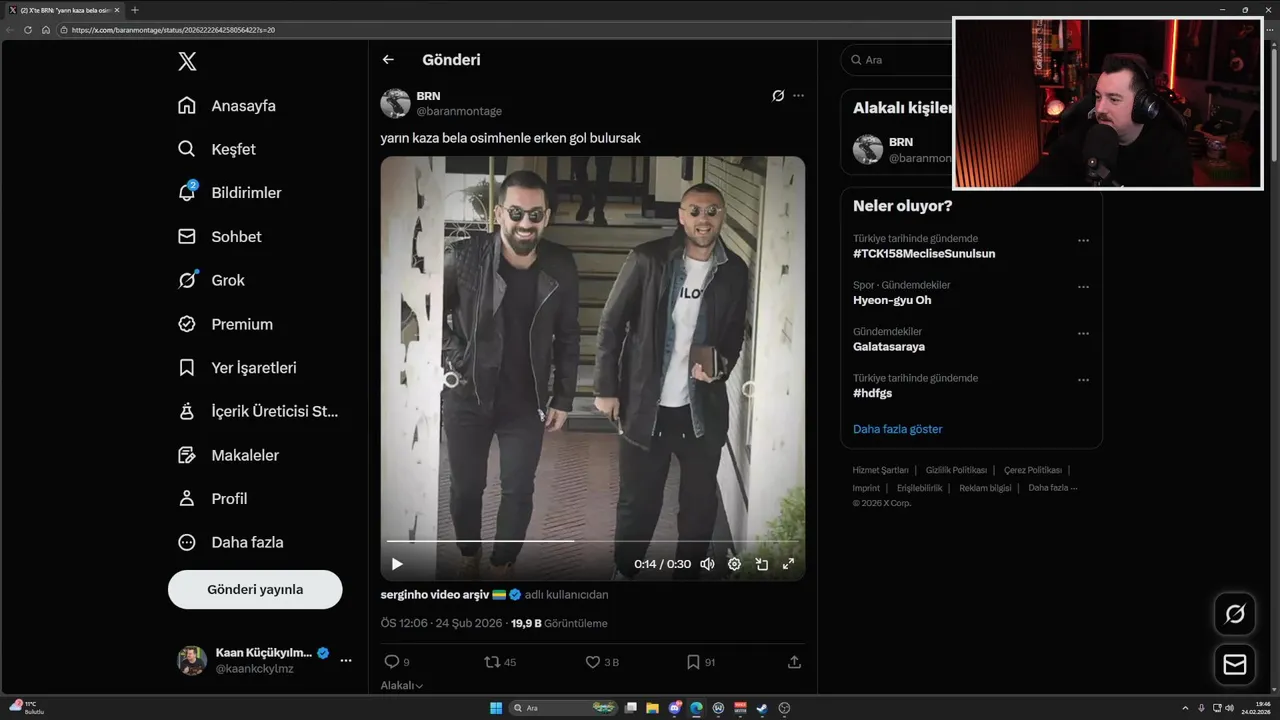The image size is (1280, 720).
Task: Click Kaan Küçükyılmaz account avatar
Action: click(192, 660)
